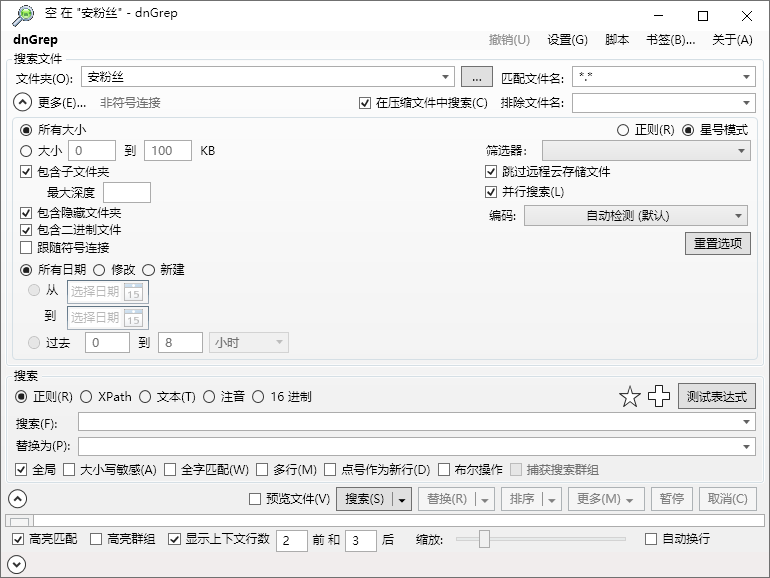Viewport: 770px width, 578px height.
Task: Click the folder browse … button
Action: [x=477, y=77]
